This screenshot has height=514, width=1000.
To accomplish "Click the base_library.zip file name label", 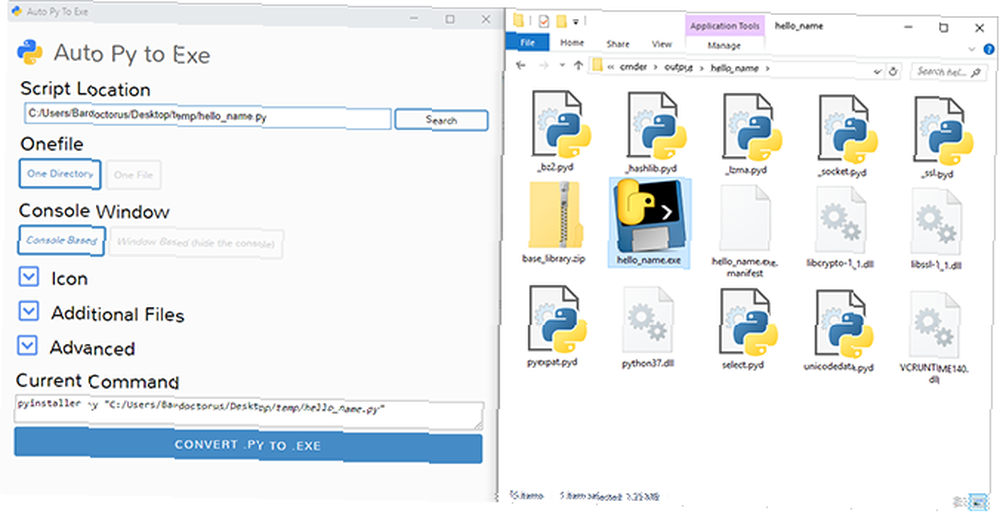I will pyautogui.click(x=554, y=260).
